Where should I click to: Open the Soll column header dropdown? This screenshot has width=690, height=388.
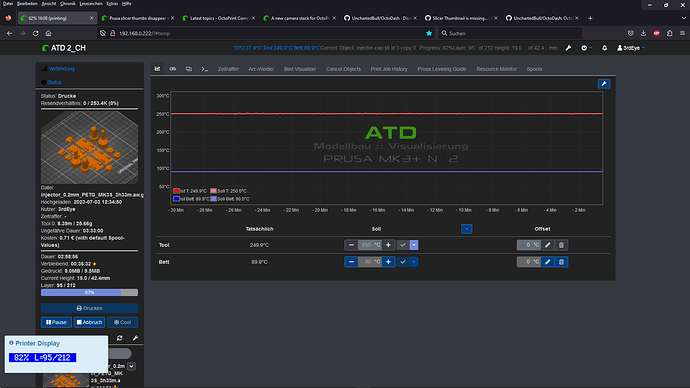tap(466, 229)
